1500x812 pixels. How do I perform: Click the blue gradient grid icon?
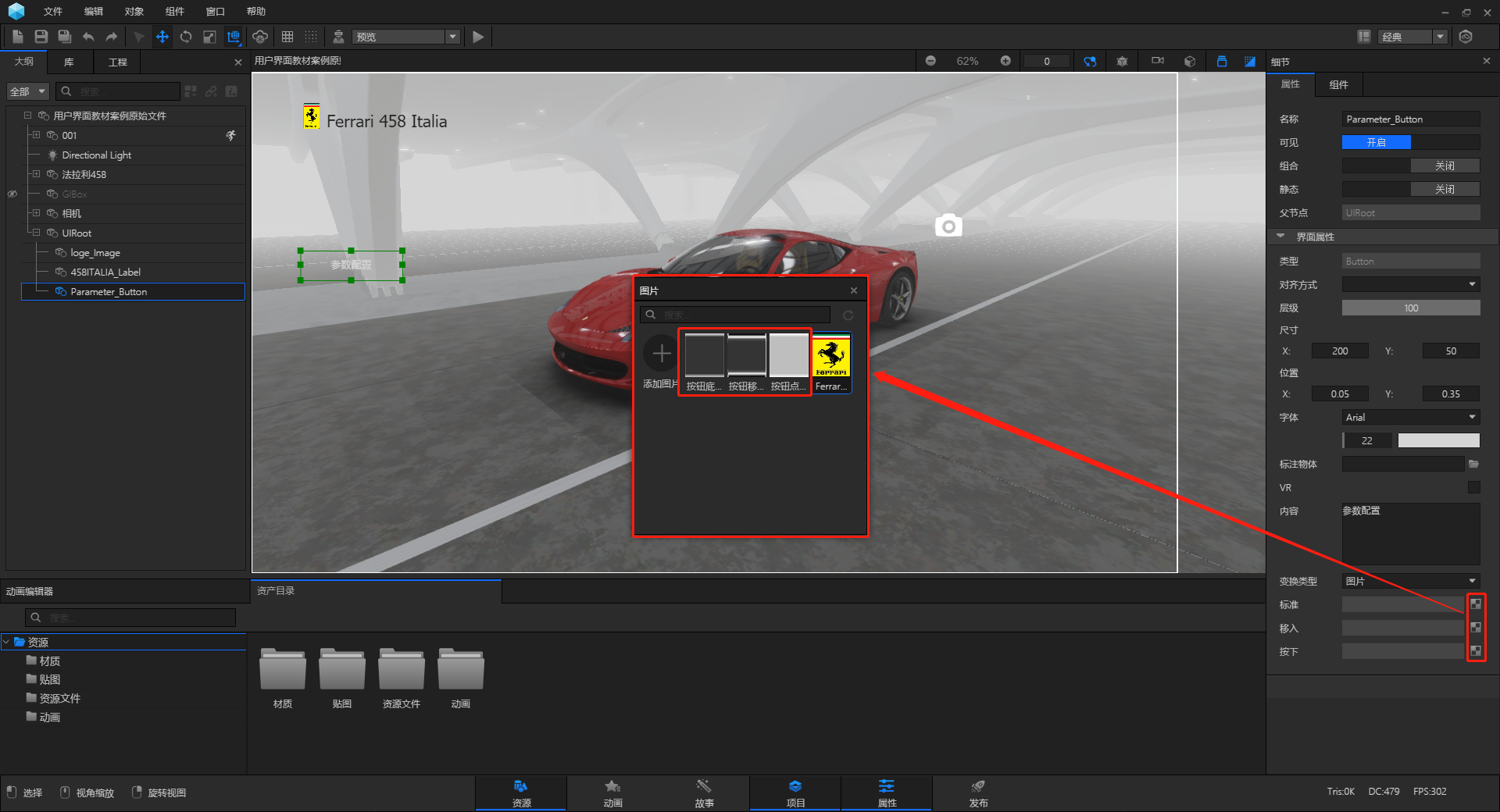1250,61
